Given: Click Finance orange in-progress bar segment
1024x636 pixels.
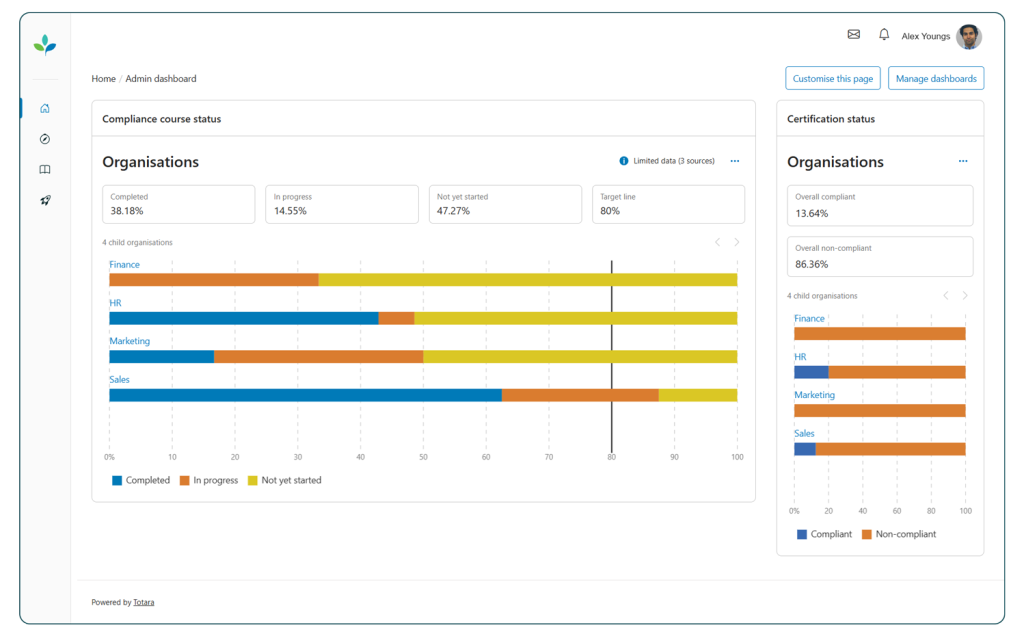Looking at the screenshot, I should click(x=214, y=280).
